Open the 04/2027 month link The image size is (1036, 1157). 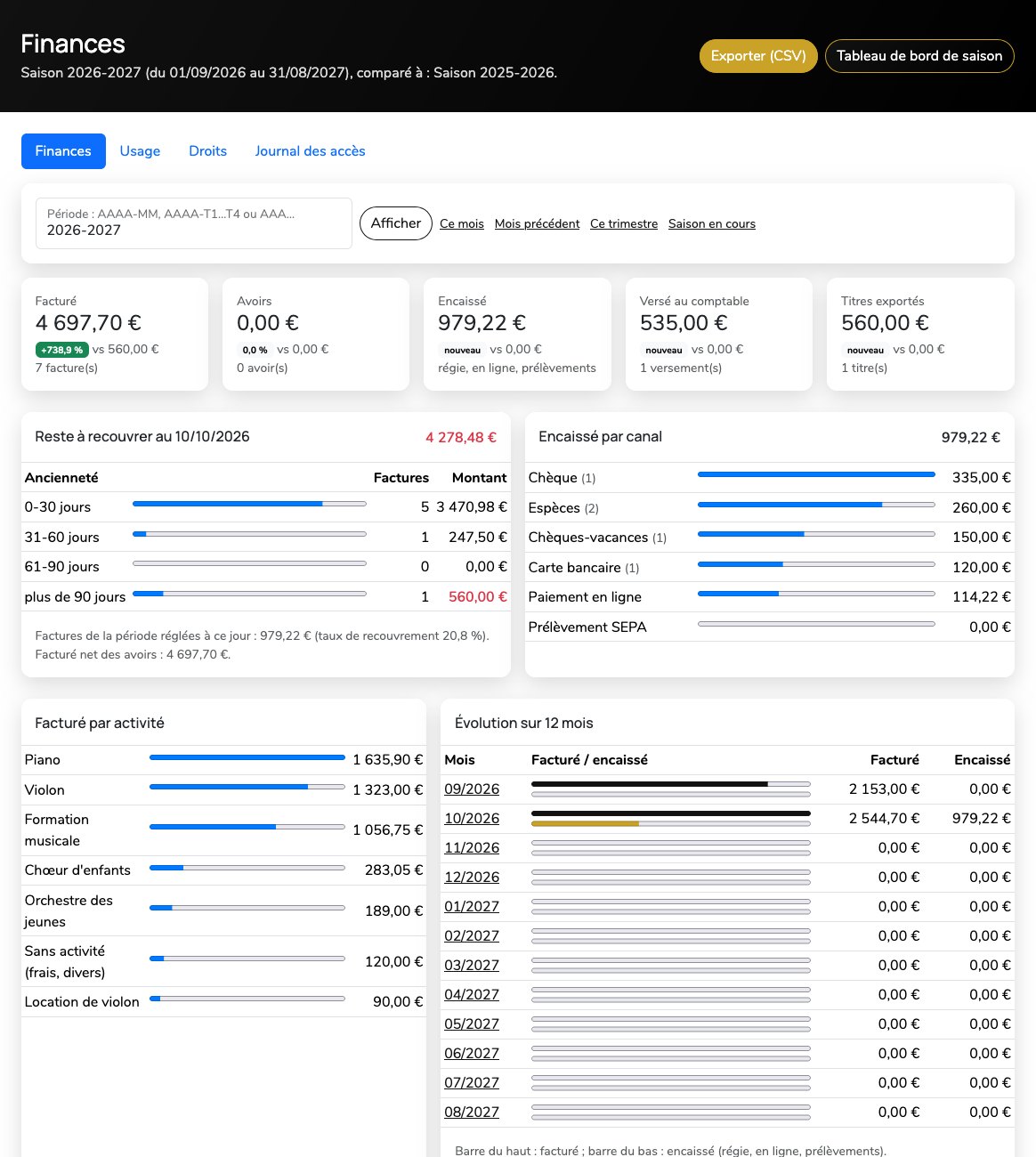click(472, 995)
